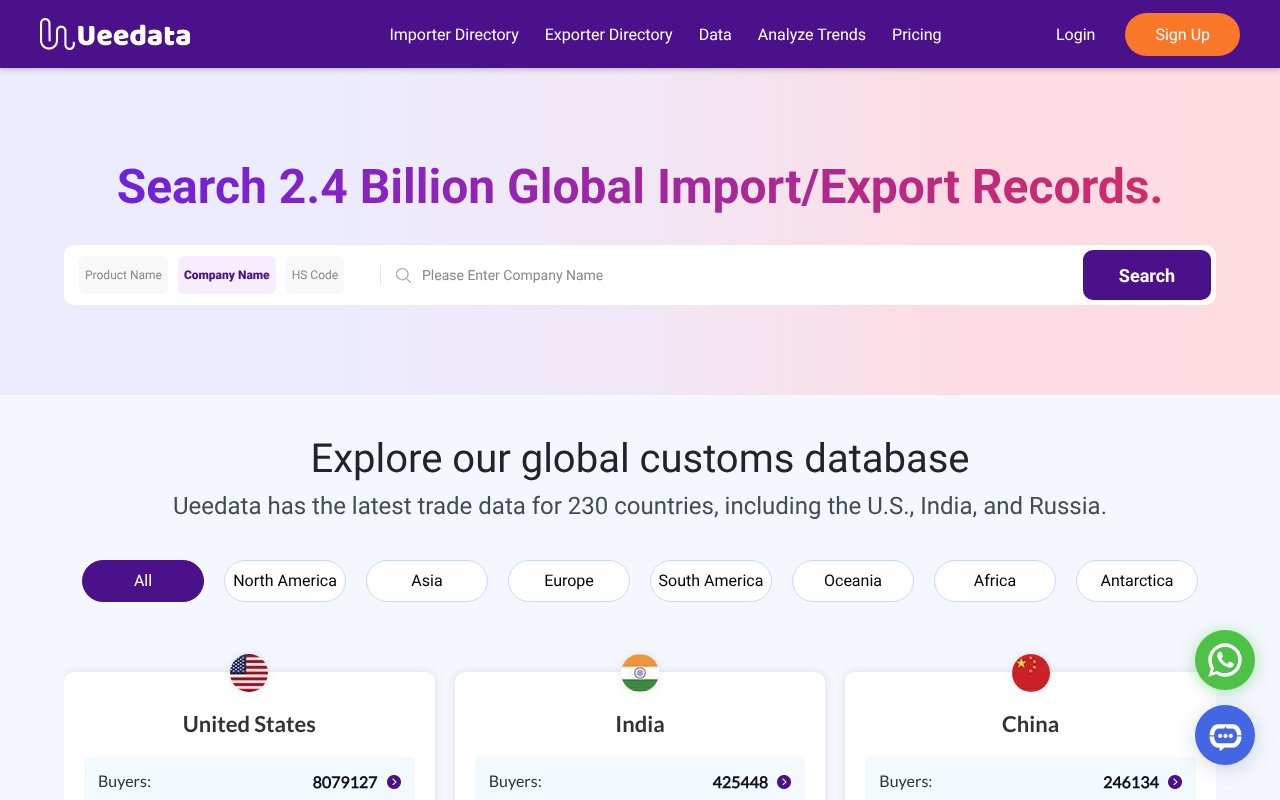This screenshot has width=1280, height=800.
Task: Open the Pricing page
Action: pyautogui.click(x=916, y=34)
